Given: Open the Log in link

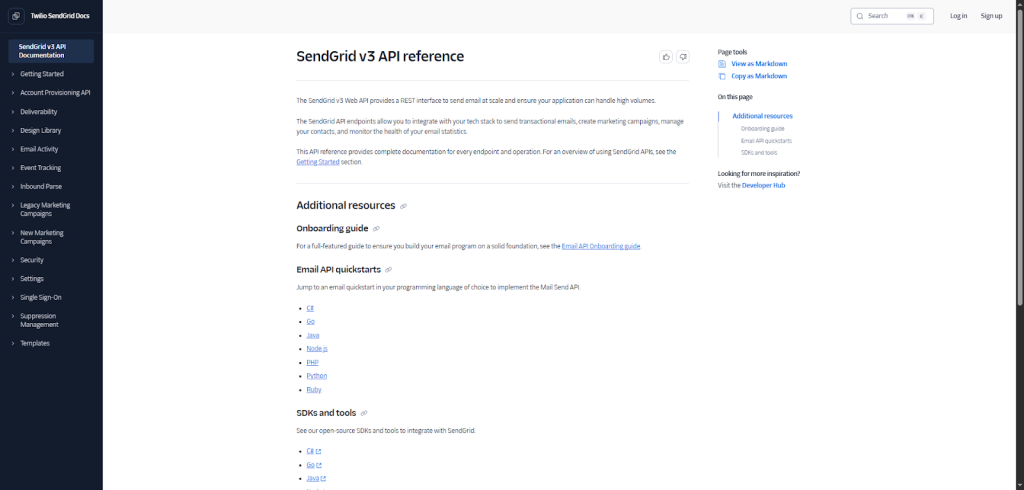Looking at the screenshot, I should (x=958, y=16).
